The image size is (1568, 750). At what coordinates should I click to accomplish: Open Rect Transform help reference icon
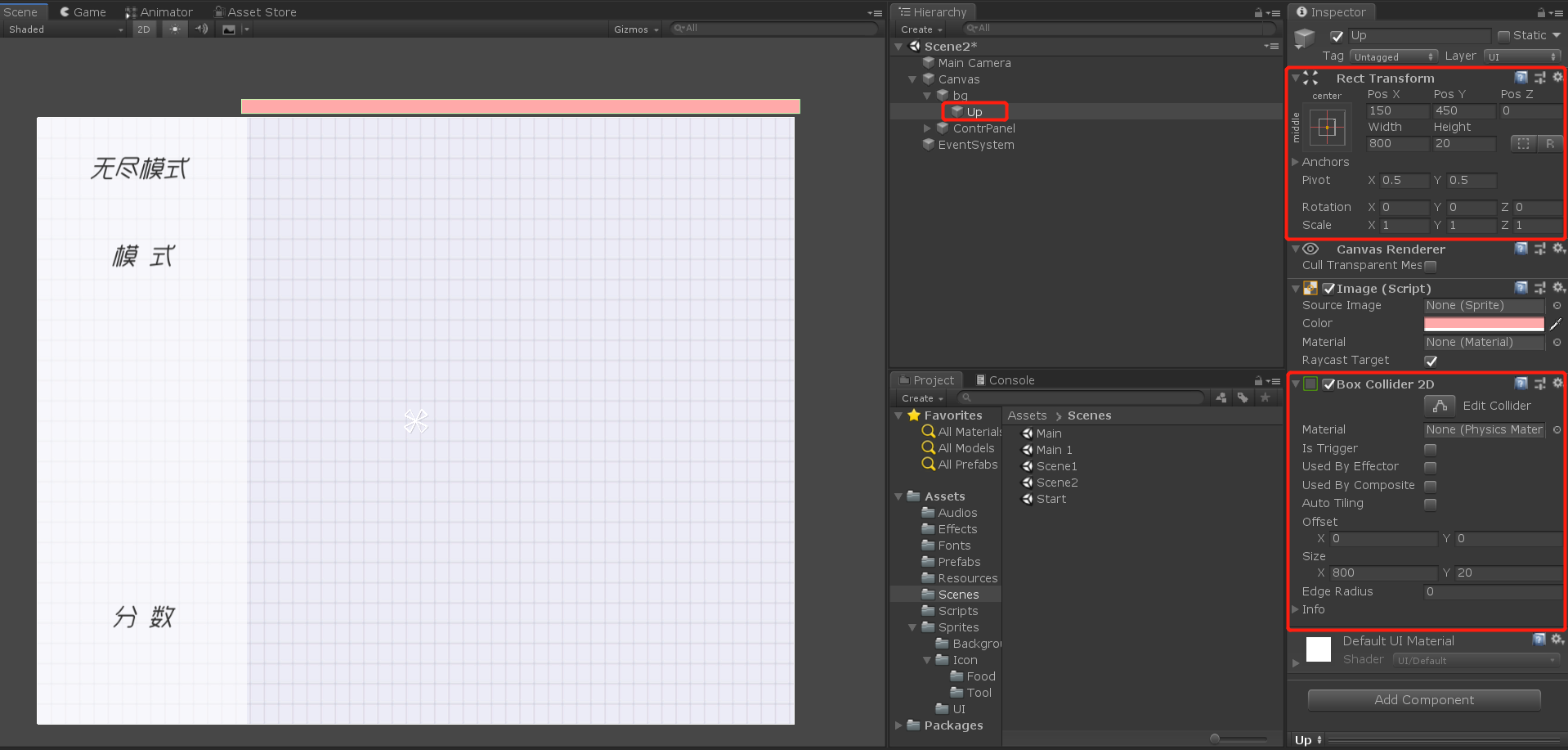click(x=1521, y=78)
